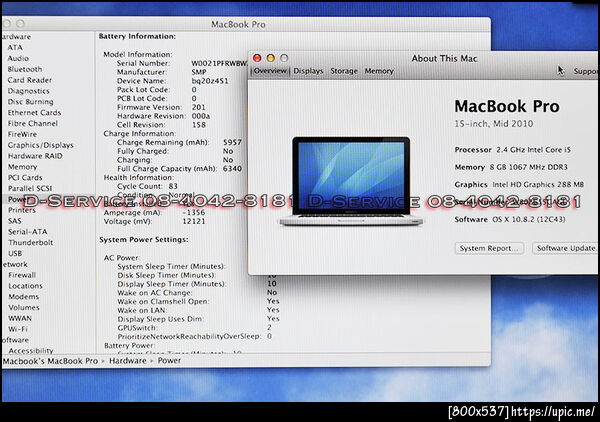The height and width of the screenshot is (422, 600).
Task: Select Diagnostics in the sidebar
Action: click(x=28, y=91)
